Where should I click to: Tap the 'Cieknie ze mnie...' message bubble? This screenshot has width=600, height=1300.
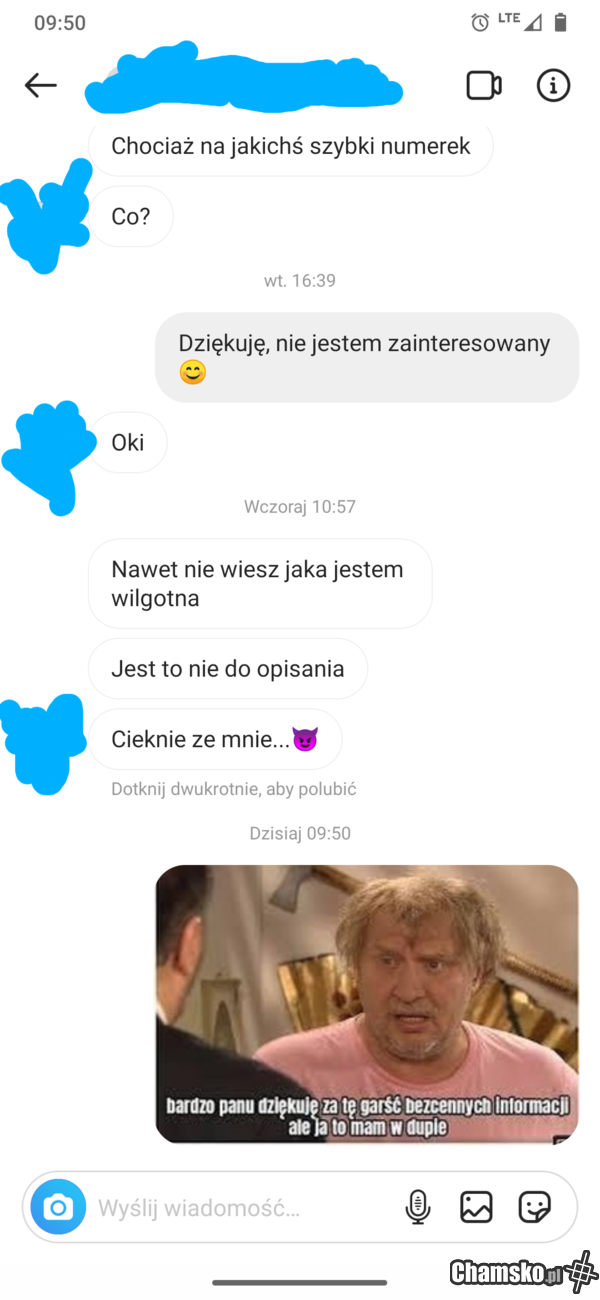point(215,740)
